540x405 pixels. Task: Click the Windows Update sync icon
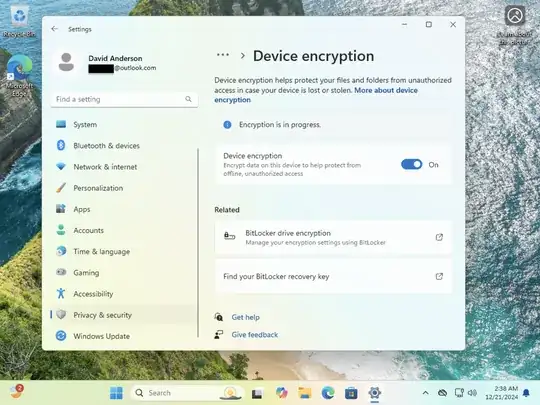61,336
